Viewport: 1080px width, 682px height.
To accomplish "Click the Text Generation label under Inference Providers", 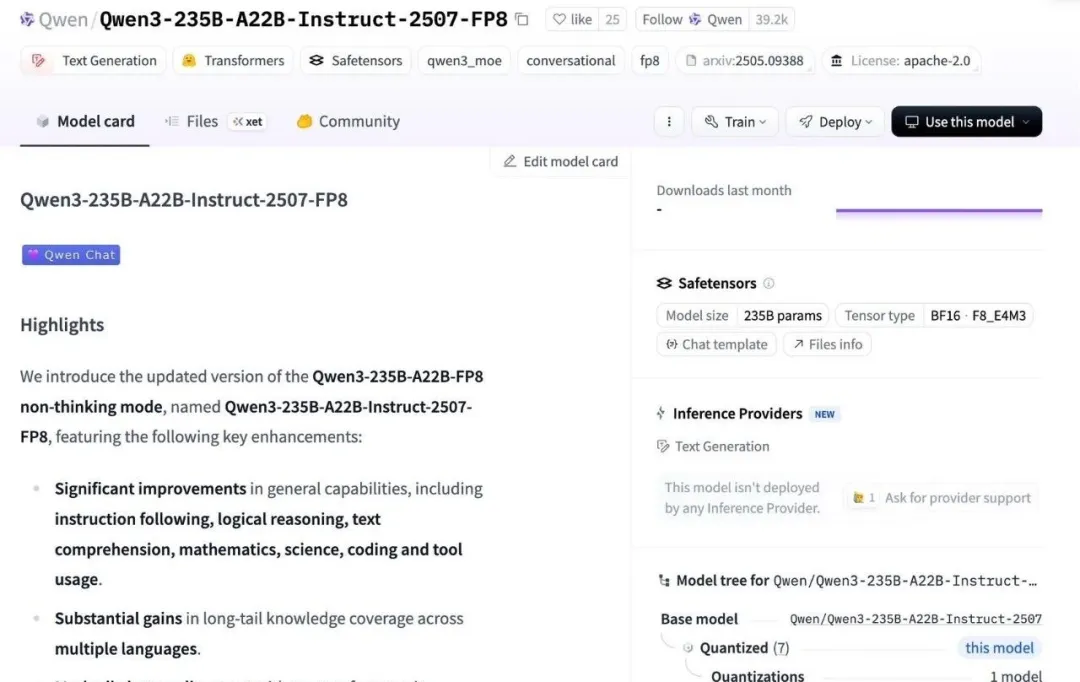I will click(x=722, y=446).
